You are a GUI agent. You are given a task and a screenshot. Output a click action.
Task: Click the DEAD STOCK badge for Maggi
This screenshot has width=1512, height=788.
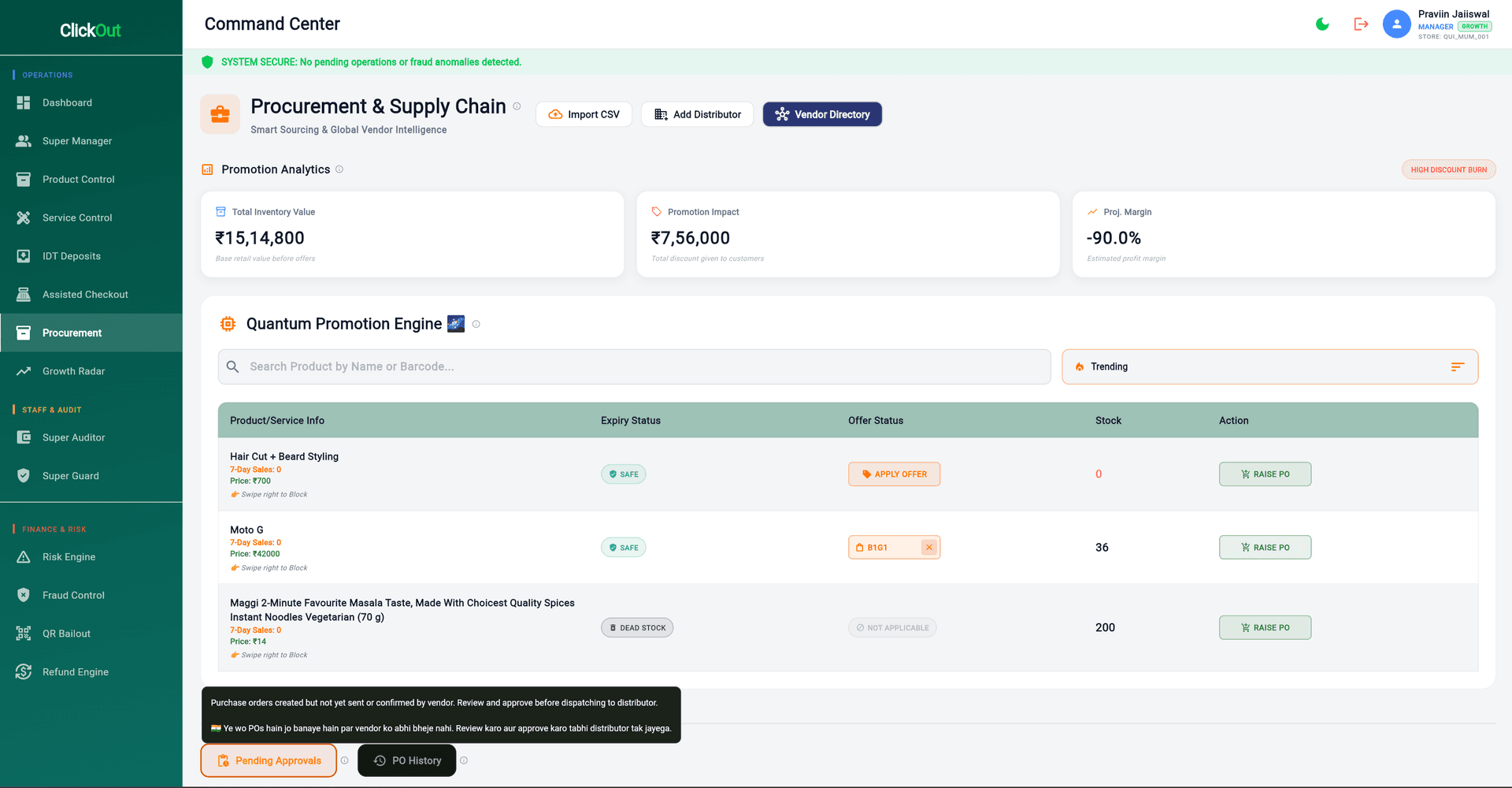pyautogui.click(x=637, y=628)
